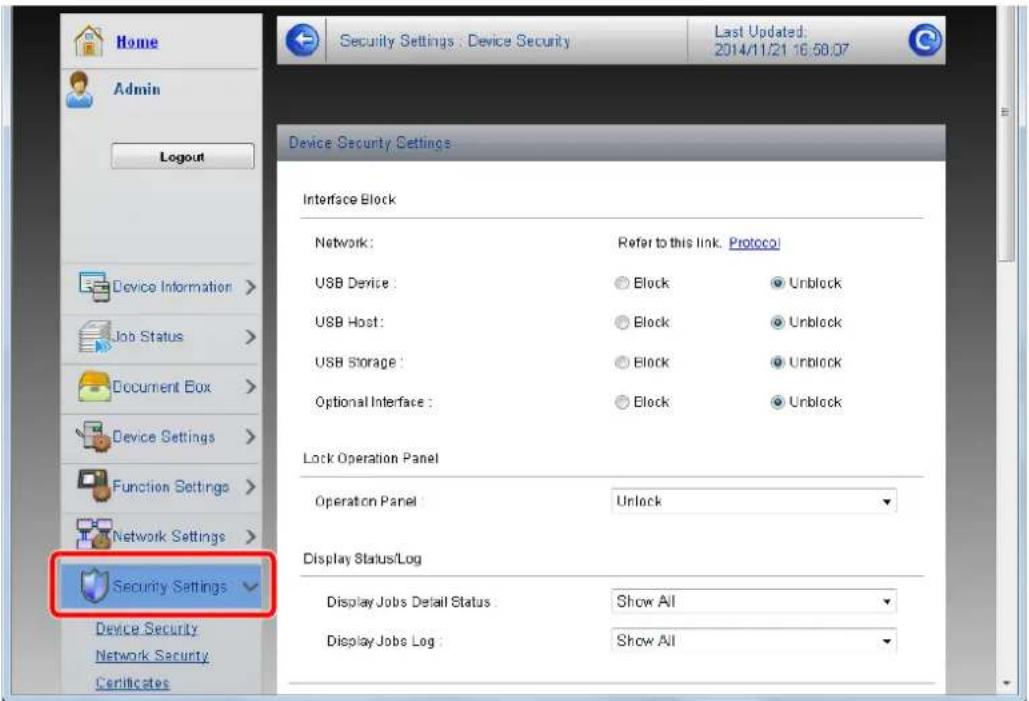Open the Device Security link
This screenshot has height=701, width=1029.
[x=146, y=628]
